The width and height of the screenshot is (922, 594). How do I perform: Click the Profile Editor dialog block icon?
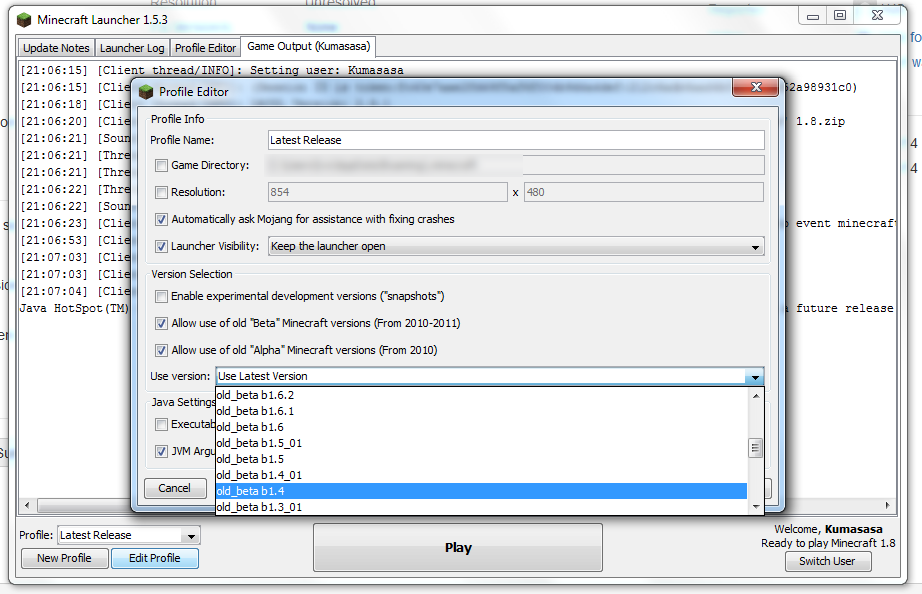[146, 92]
